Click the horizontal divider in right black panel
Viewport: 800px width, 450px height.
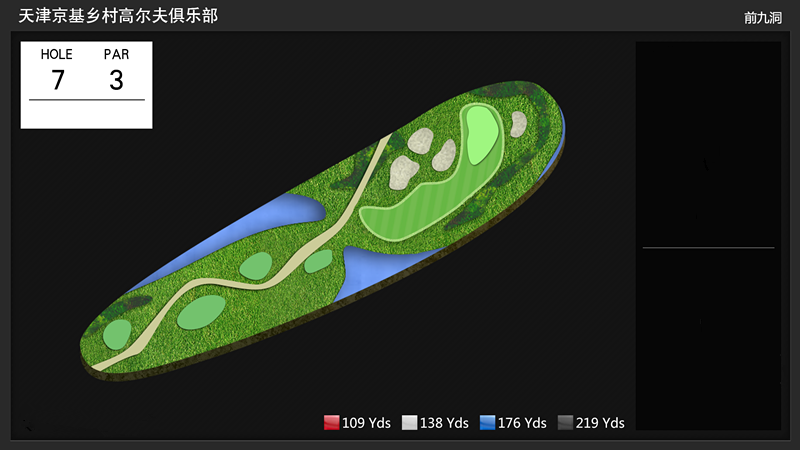coord(708,247)
